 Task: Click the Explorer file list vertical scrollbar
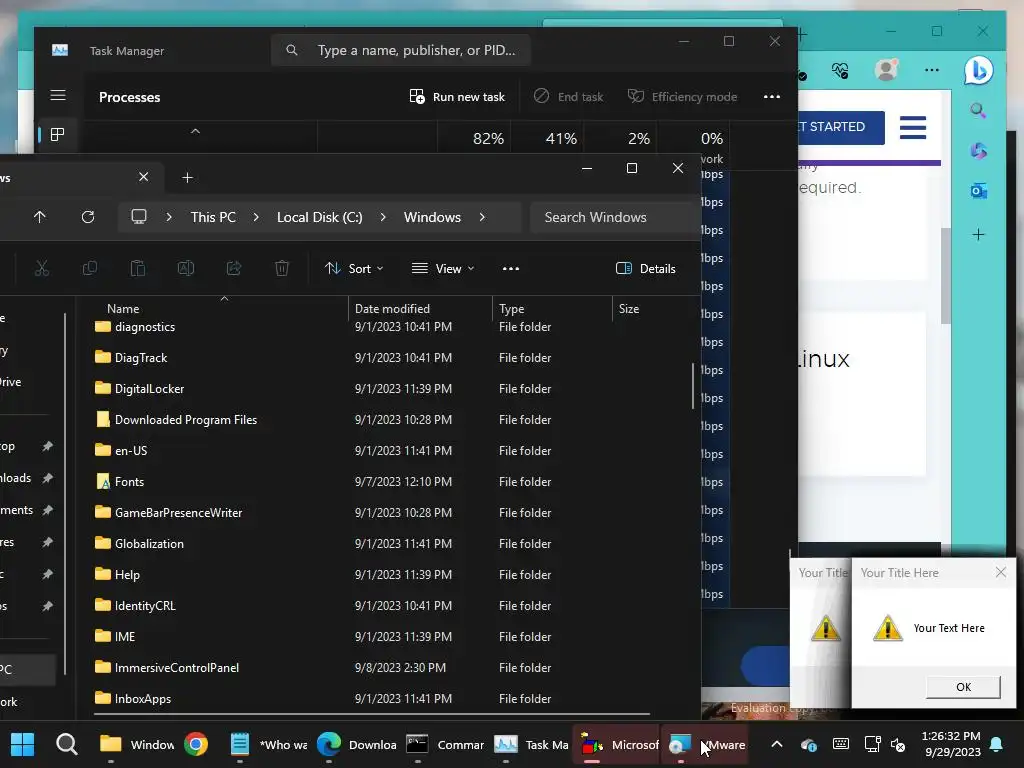pyautogui.click(x=693, y=386)
